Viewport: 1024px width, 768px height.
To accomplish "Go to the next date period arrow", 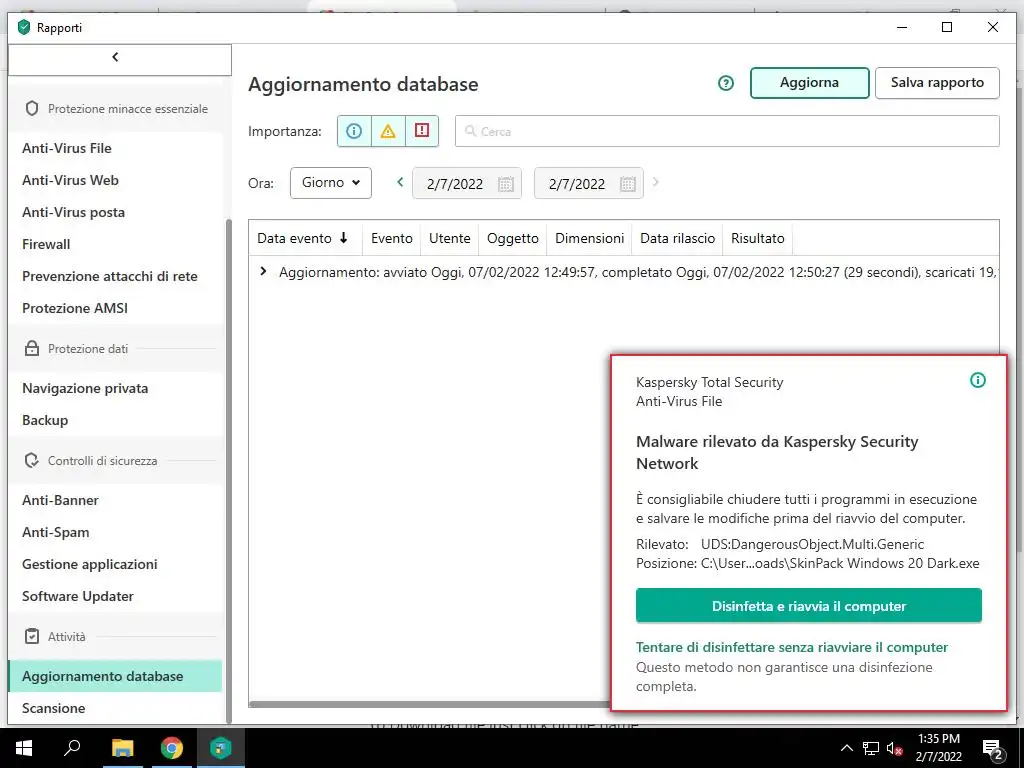I will point(656,182).
